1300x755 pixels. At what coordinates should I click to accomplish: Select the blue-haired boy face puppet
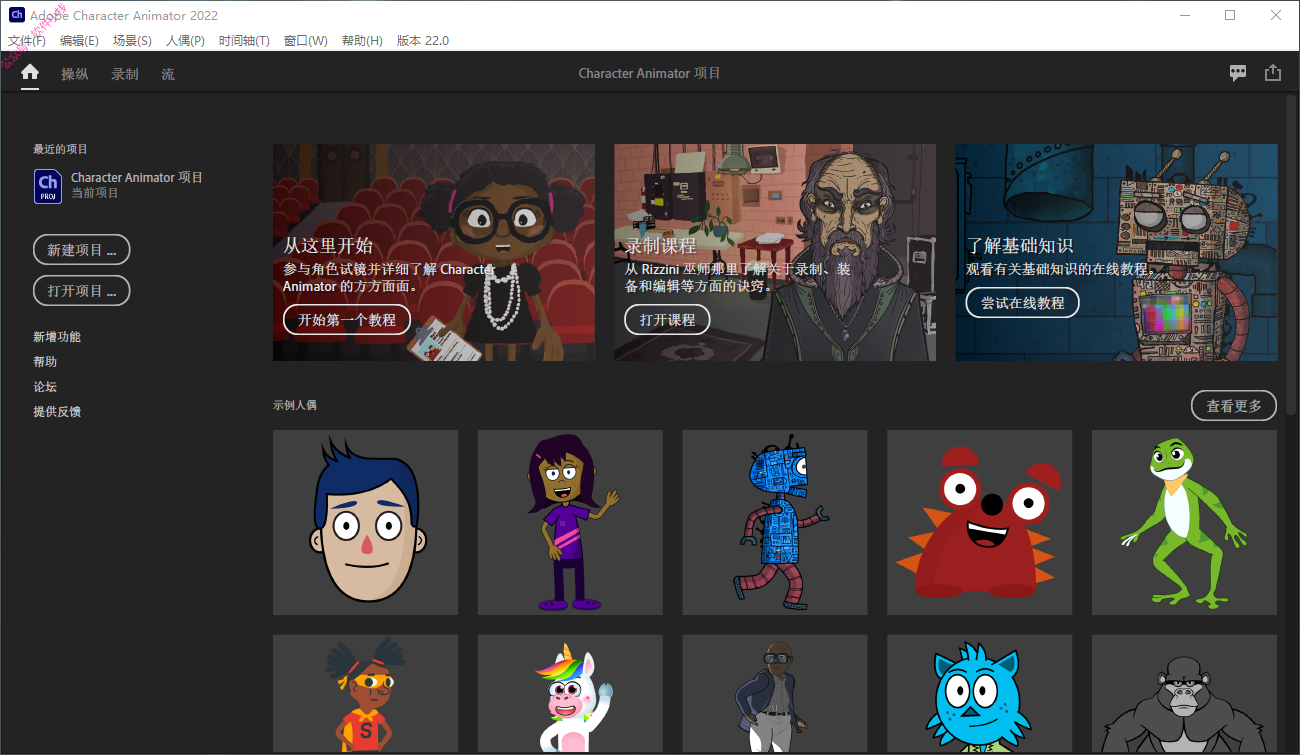tap(365, 522)
